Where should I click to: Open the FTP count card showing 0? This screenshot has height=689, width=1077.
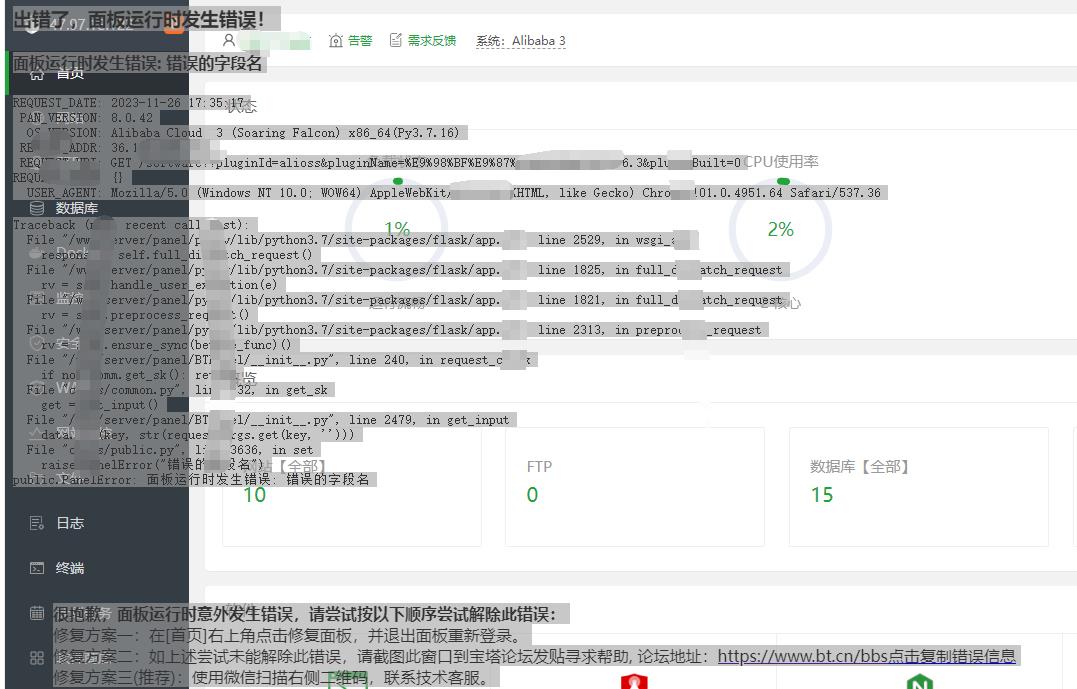(x=635, y=486)
